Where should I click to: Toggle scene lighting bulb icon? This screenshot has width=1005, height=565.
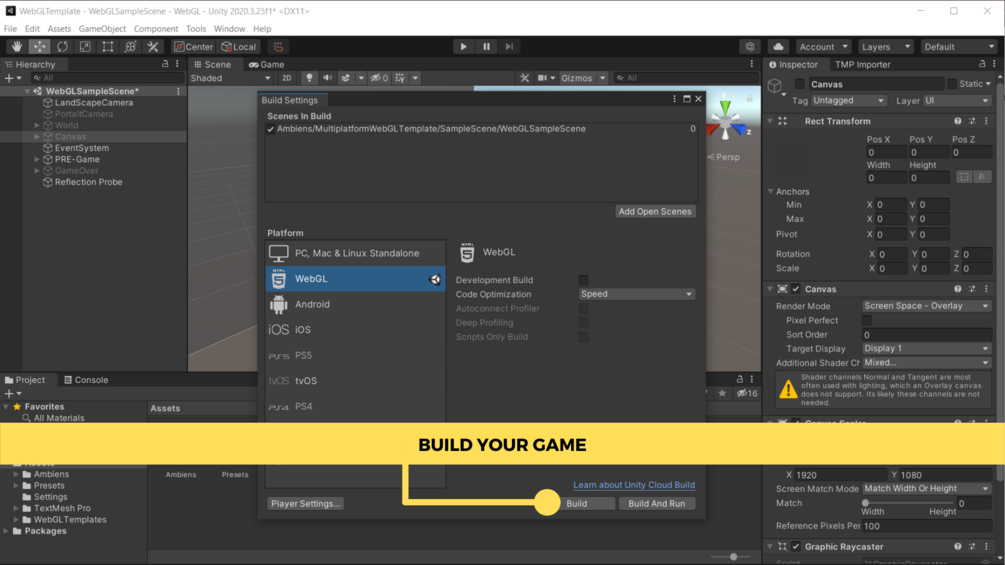click(x=309, y=78)
